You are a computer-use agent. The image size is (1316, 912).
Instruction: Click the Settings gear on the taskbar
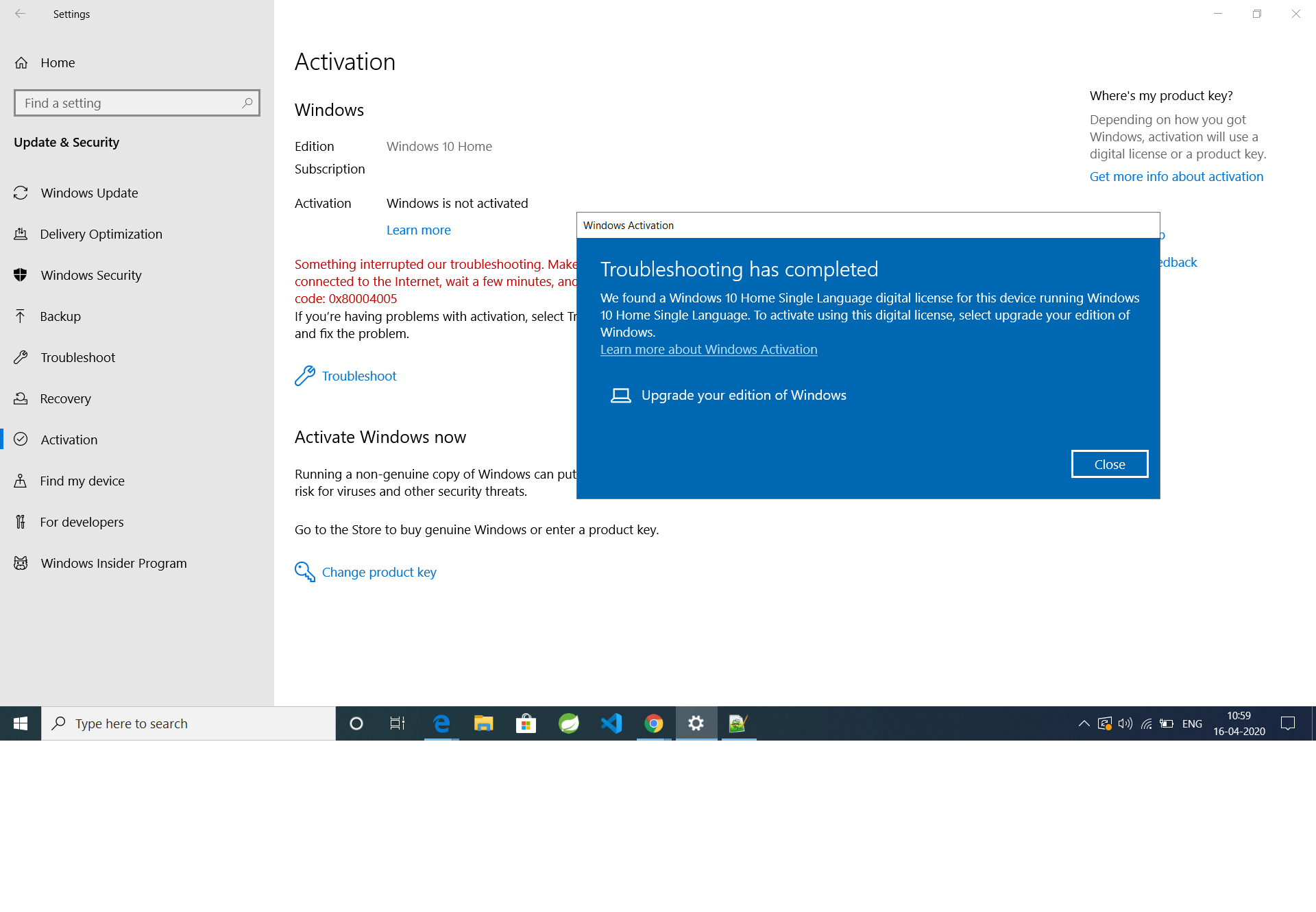pyautogui.click(x=696, y=723)
